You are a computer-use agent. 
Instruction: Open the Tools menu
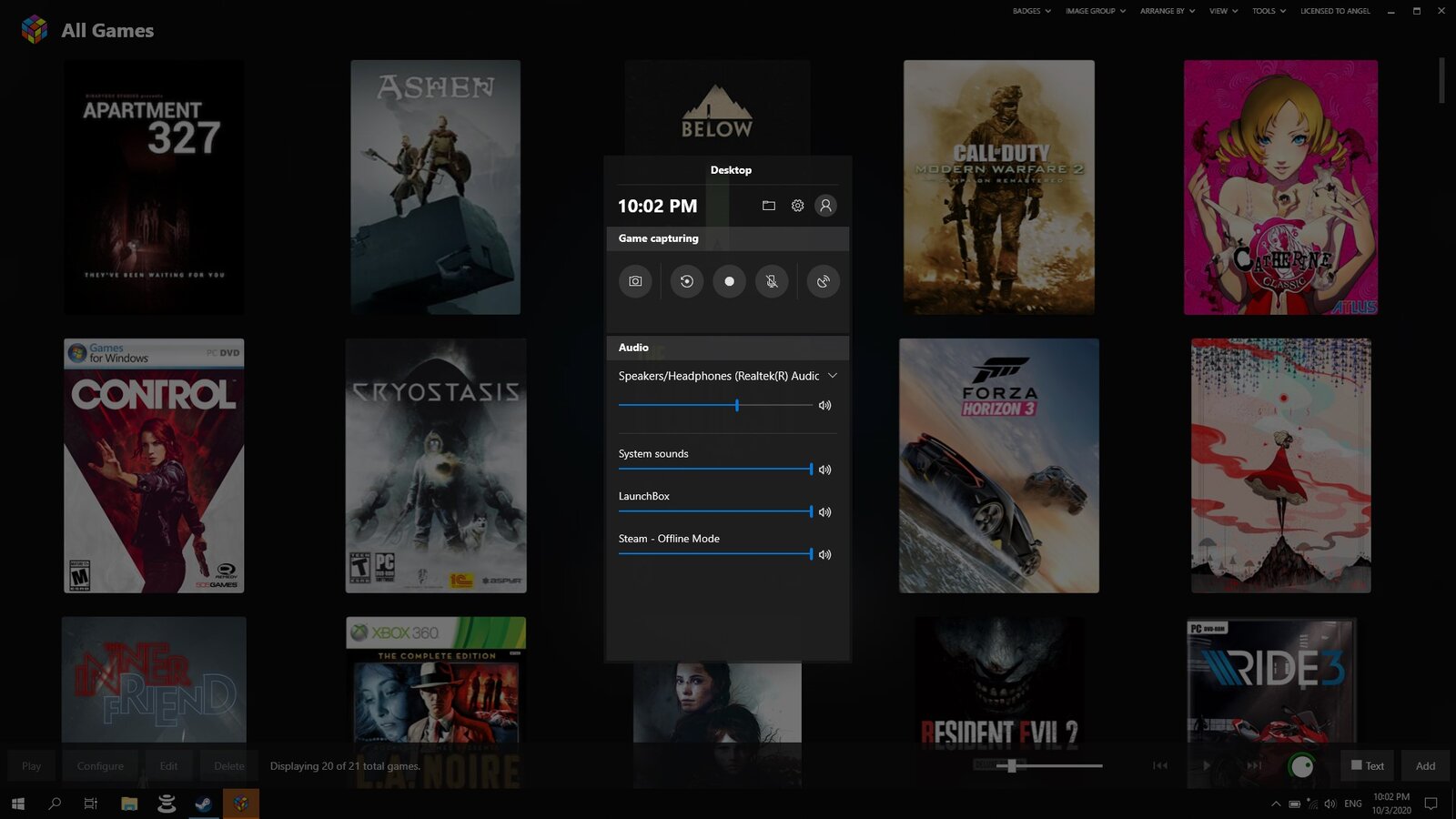1269,11
